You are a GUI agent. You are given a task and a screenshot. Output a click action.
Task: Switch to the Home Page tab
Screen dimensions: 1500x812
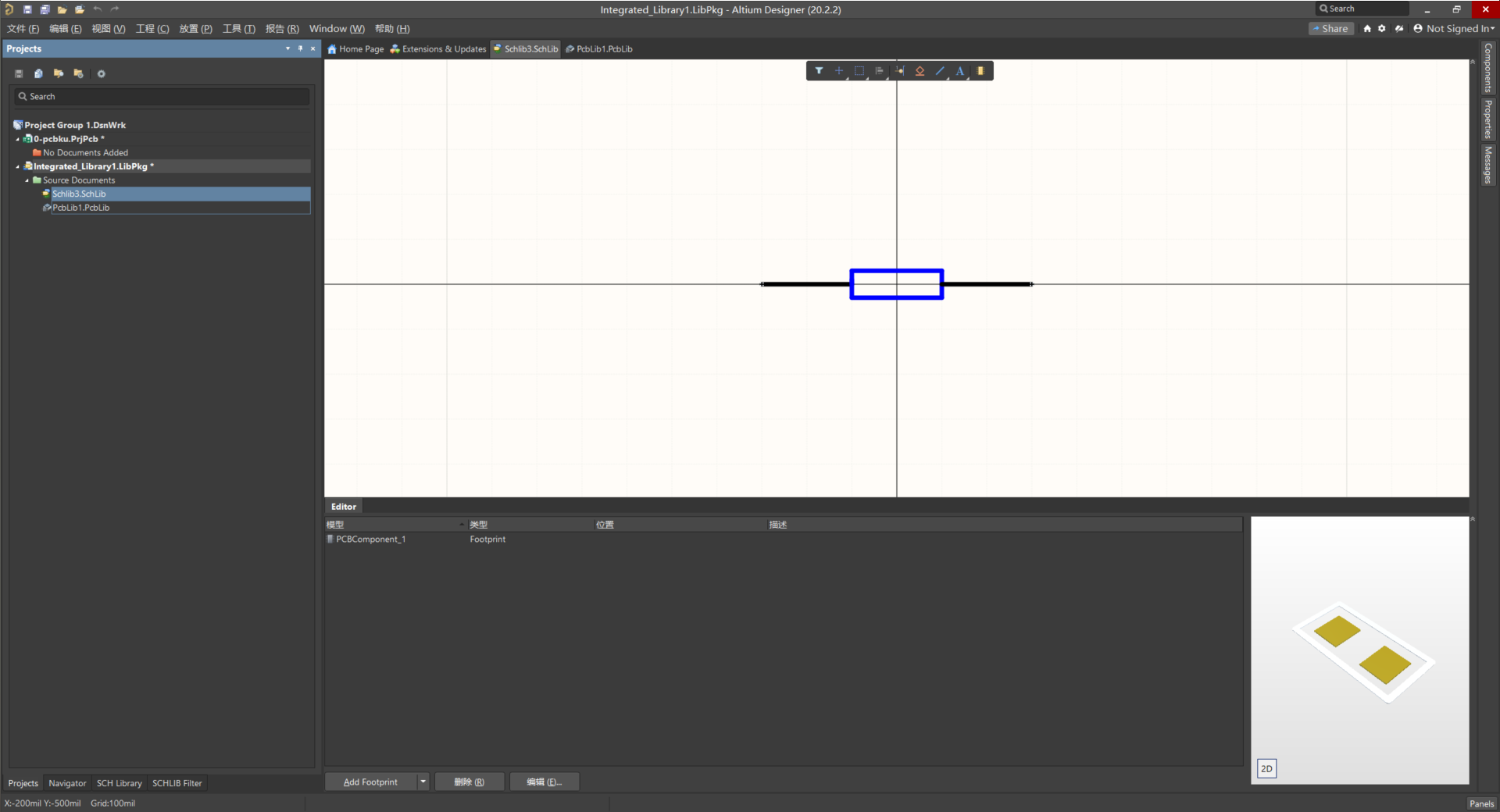(355, 48)
